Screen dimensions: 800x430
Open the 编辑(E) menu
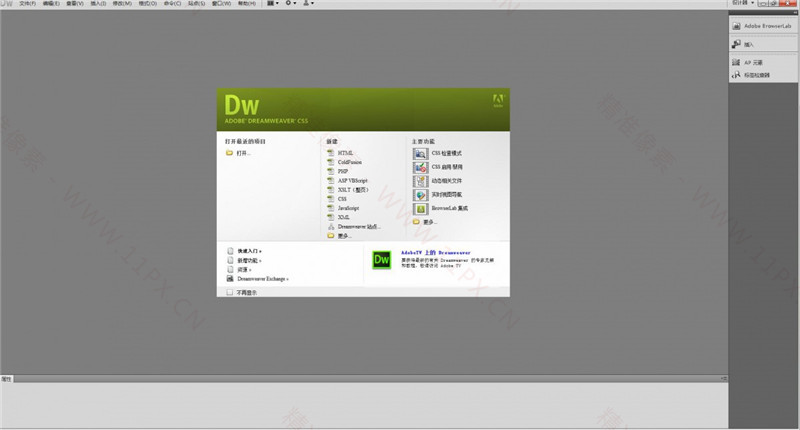pos(51,3)
